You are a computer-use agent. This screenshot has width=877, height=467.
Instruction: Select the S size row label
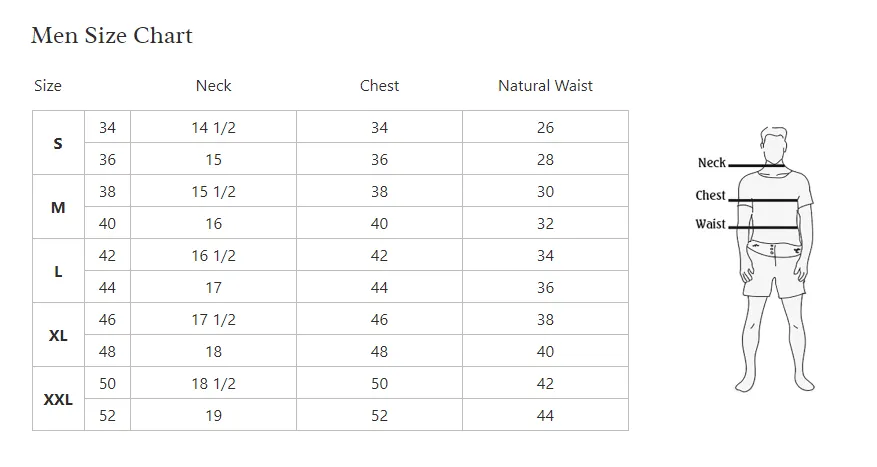[x=58, y=143]
